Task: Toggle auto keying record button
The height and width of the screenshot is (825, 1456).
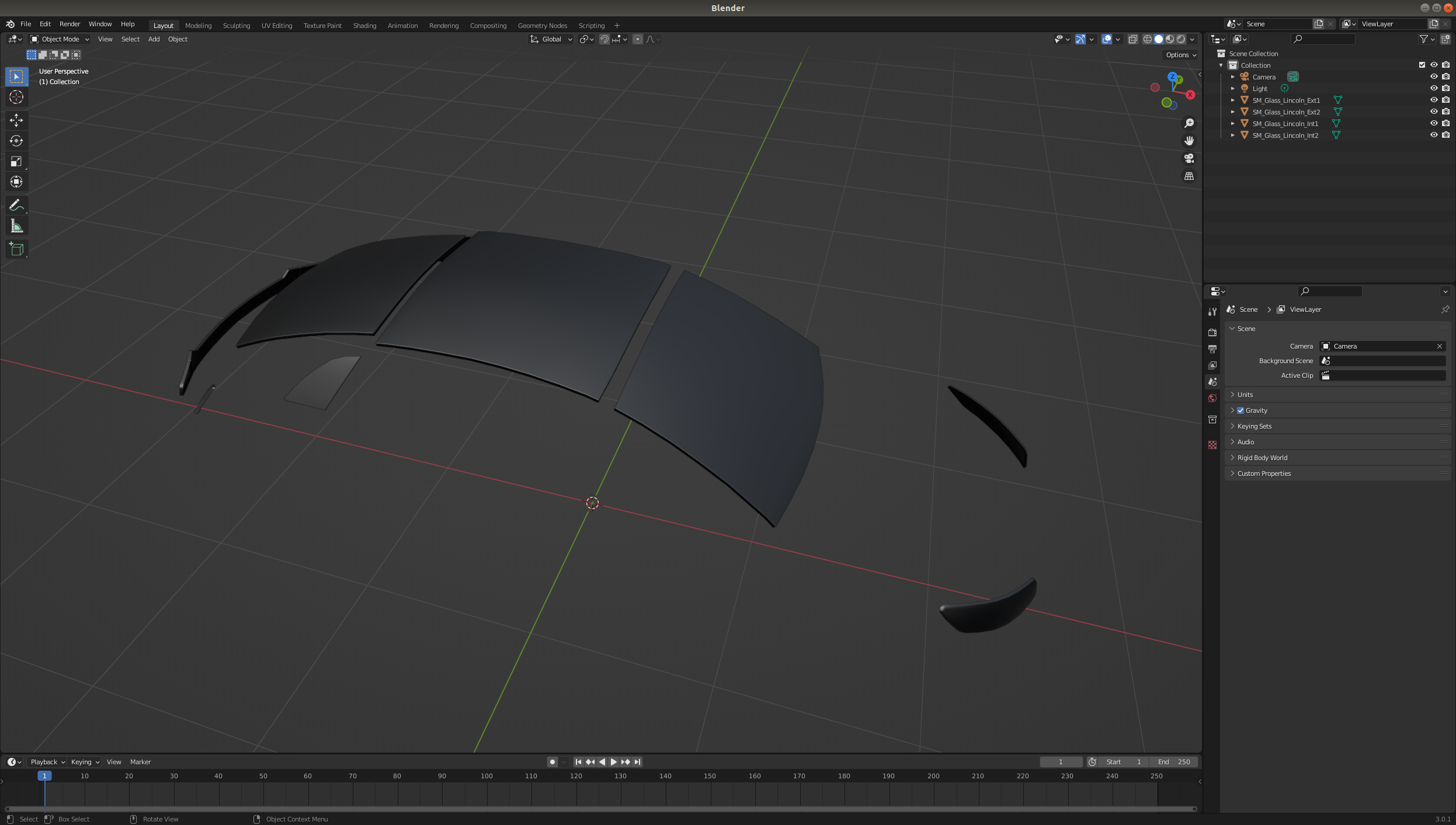Action: tap(552, 761)
